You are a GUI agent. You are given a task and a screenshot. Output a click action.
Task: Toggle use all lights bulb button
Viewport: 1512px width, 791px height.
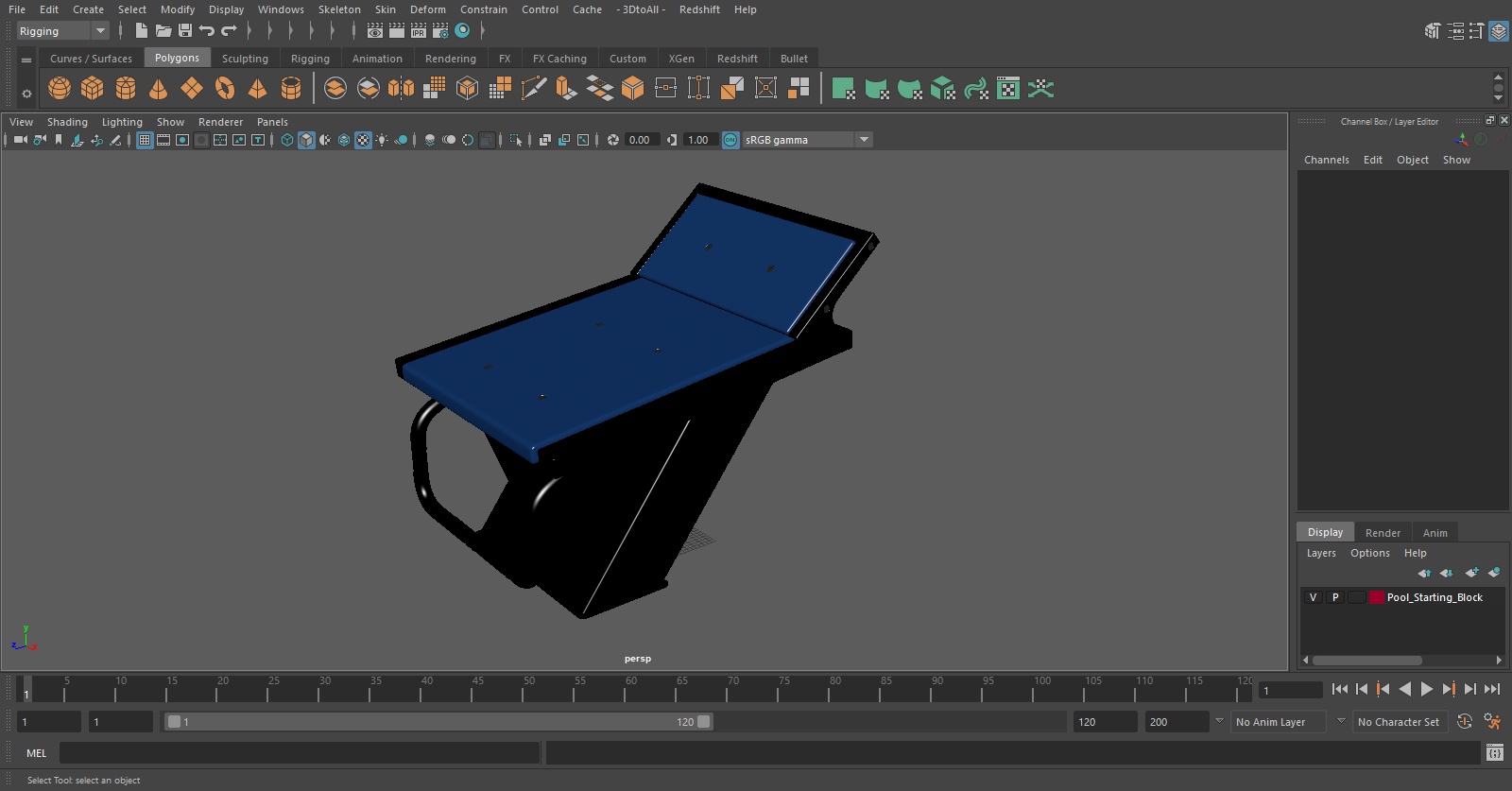(382, 140)
